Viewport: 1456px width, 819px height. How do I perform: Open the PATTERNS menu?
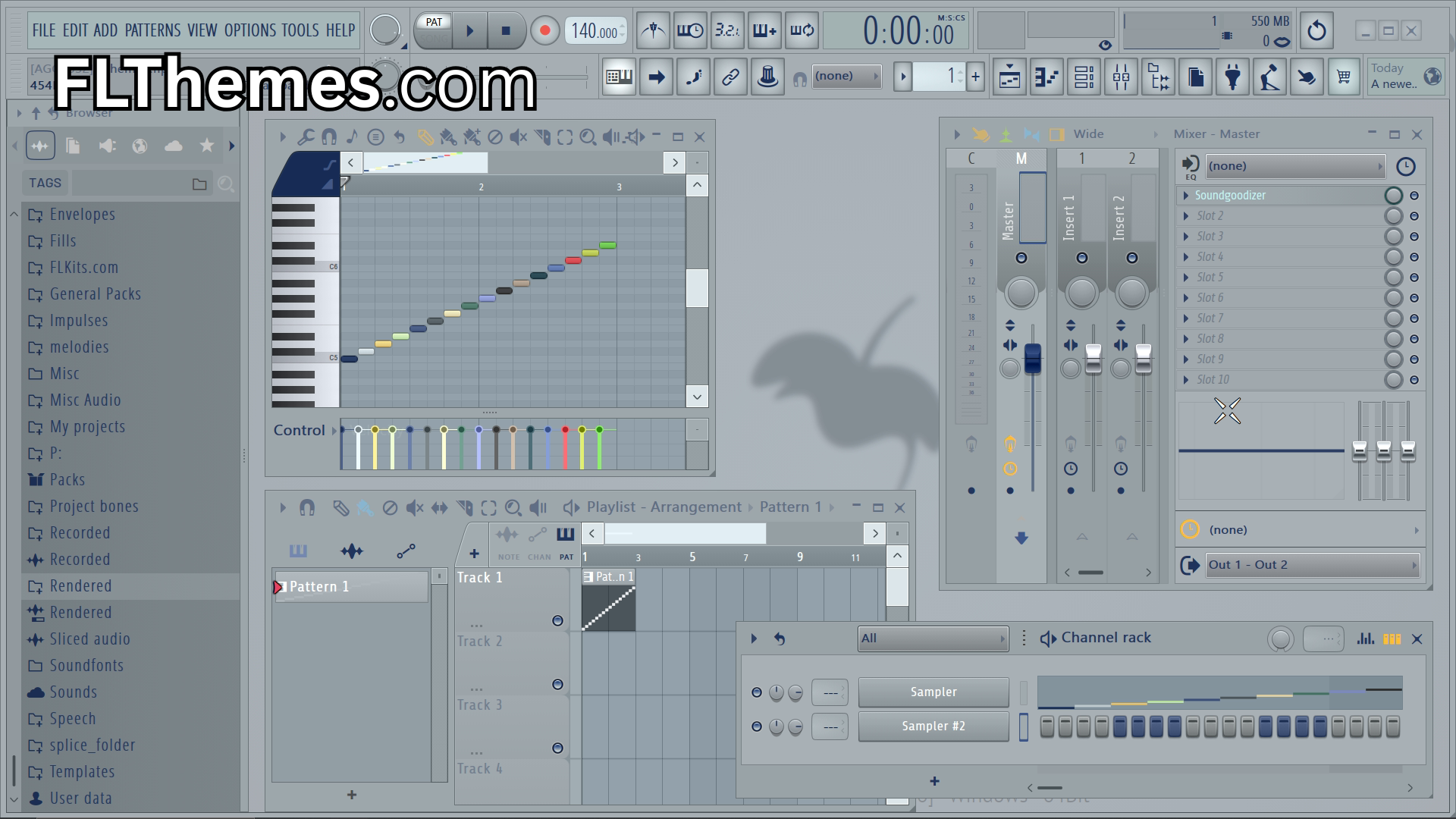coord(153,30)
